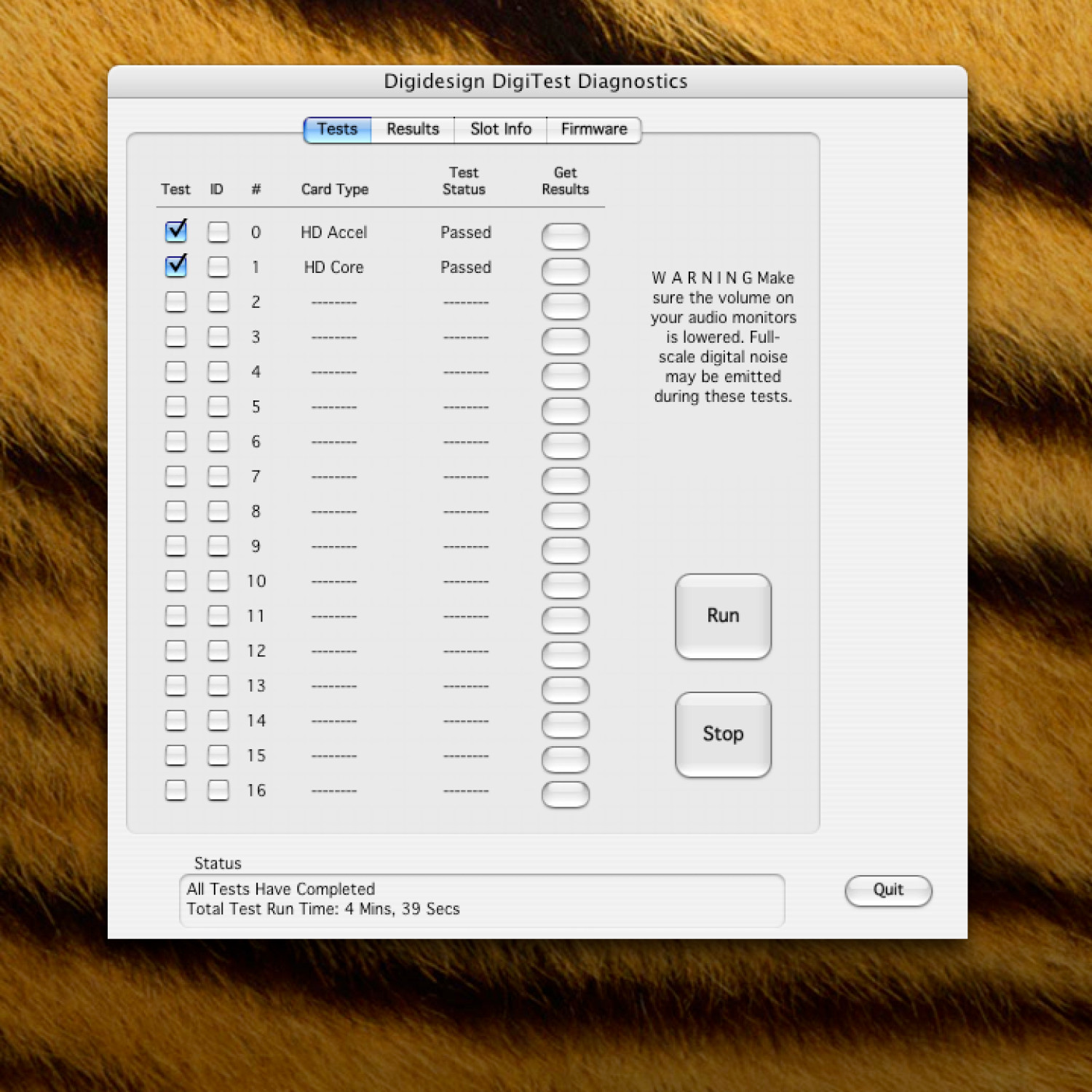Enable the ID checkbox for slot 16
The image size is (1092, 1092).
(218, 791)
